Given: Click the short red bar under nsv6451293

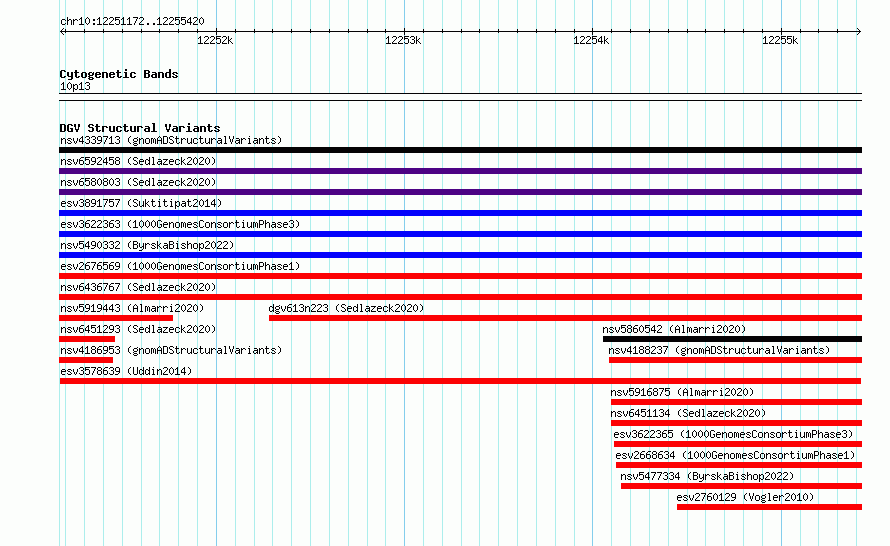Looking at the screenshot, I should [x=87, y=339].
